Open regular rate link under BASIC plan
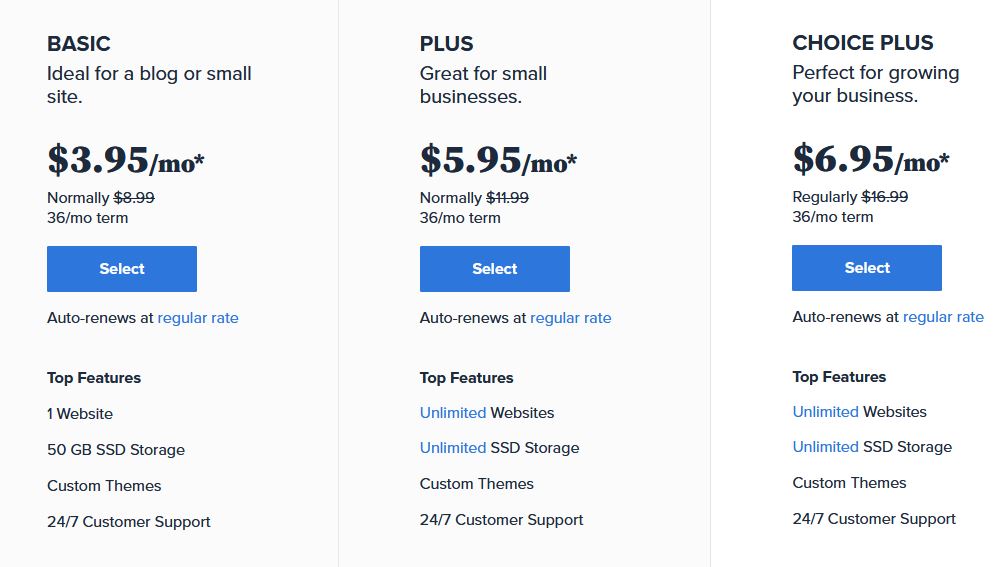 pos(198,318)
